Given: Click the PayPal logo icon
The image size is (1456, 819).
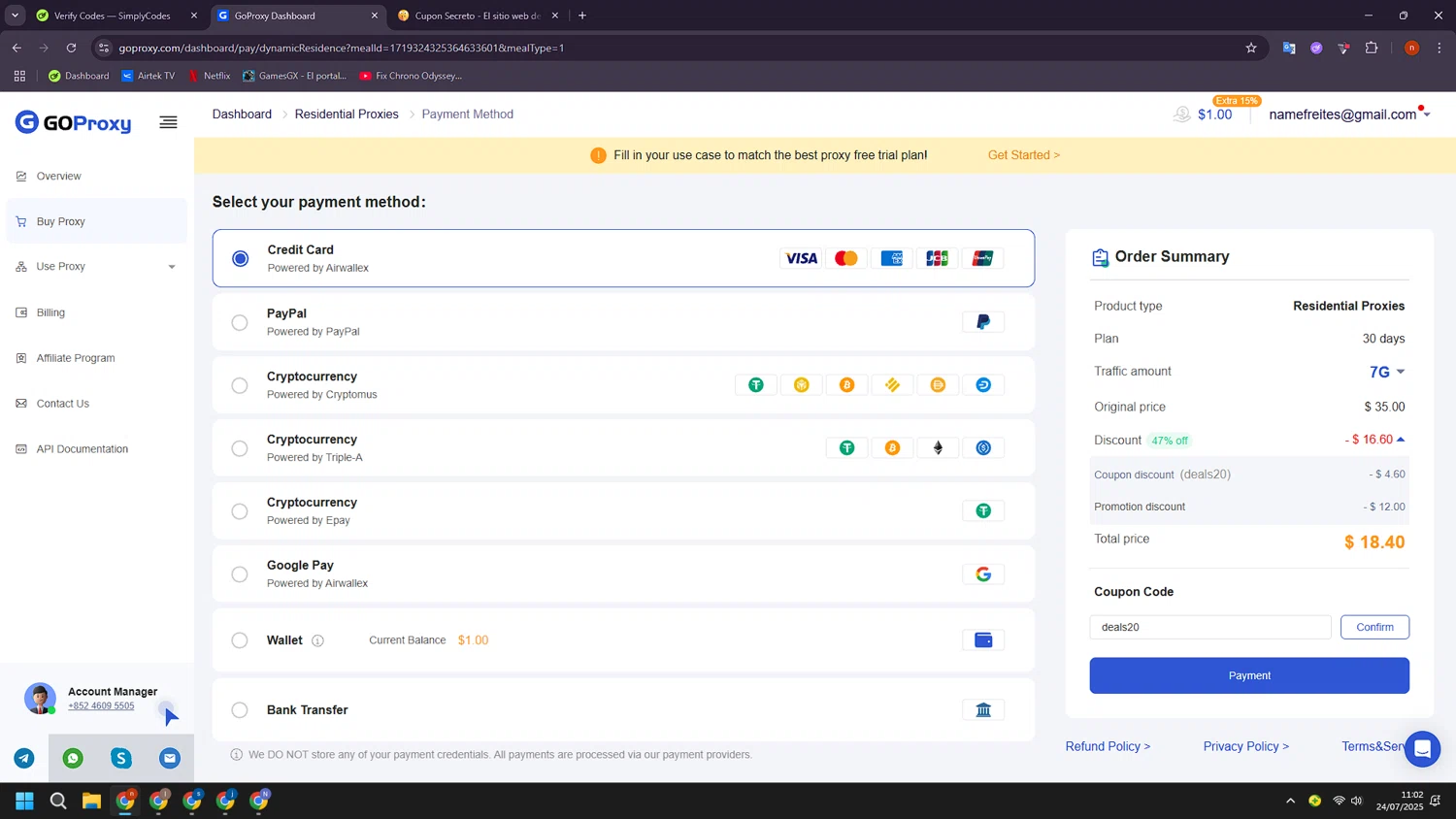Looking at the screenshot, I should (983, 322).
